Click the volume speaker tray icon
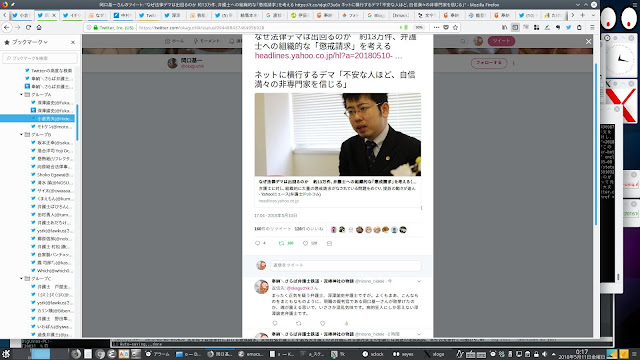Image resolution: width=640 pixels, height=360 pixels. [x=544, y=354]
